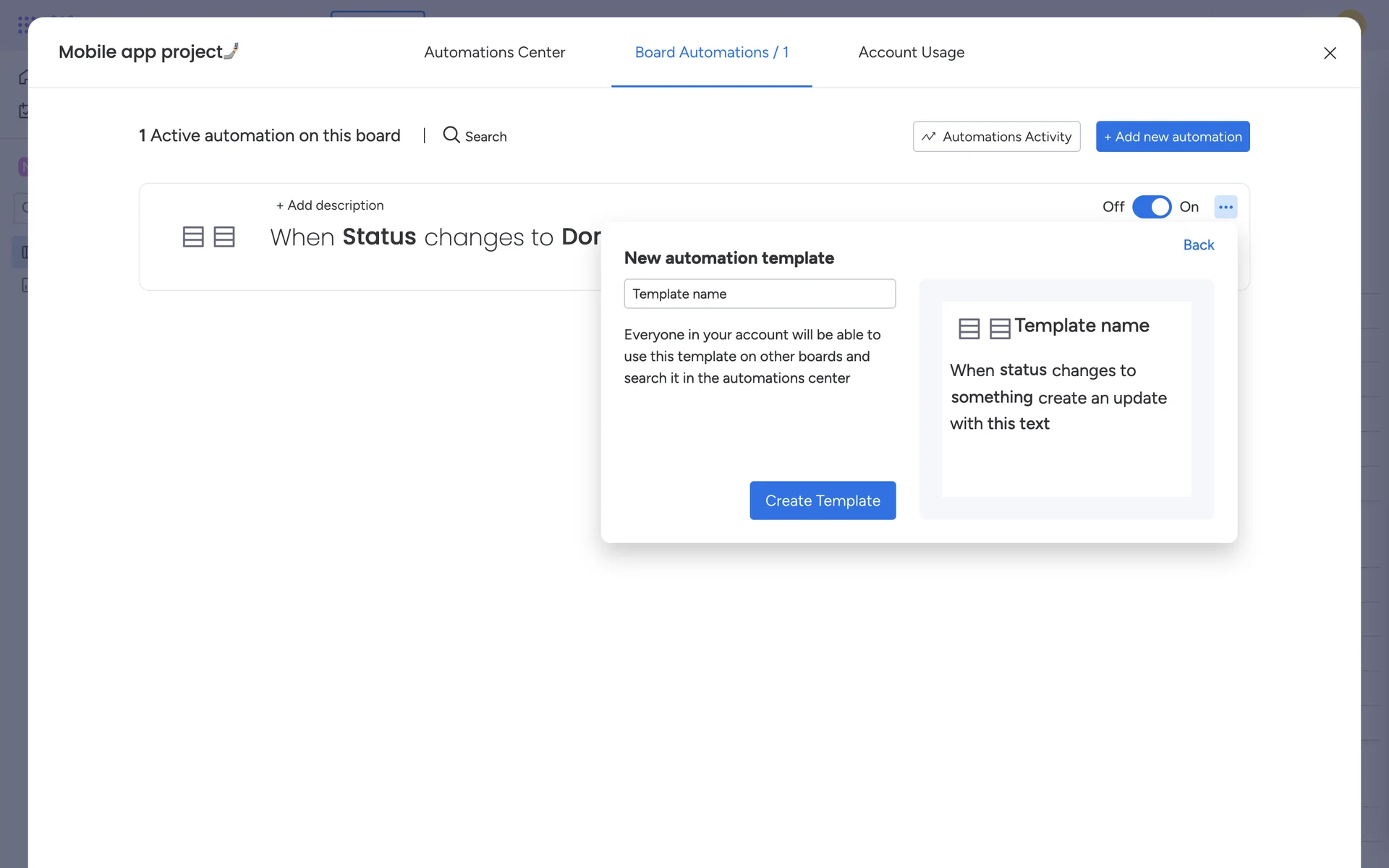Click Add description on the automation
The height and width of the screenshot is (868, 1389).
coord(330,205)
